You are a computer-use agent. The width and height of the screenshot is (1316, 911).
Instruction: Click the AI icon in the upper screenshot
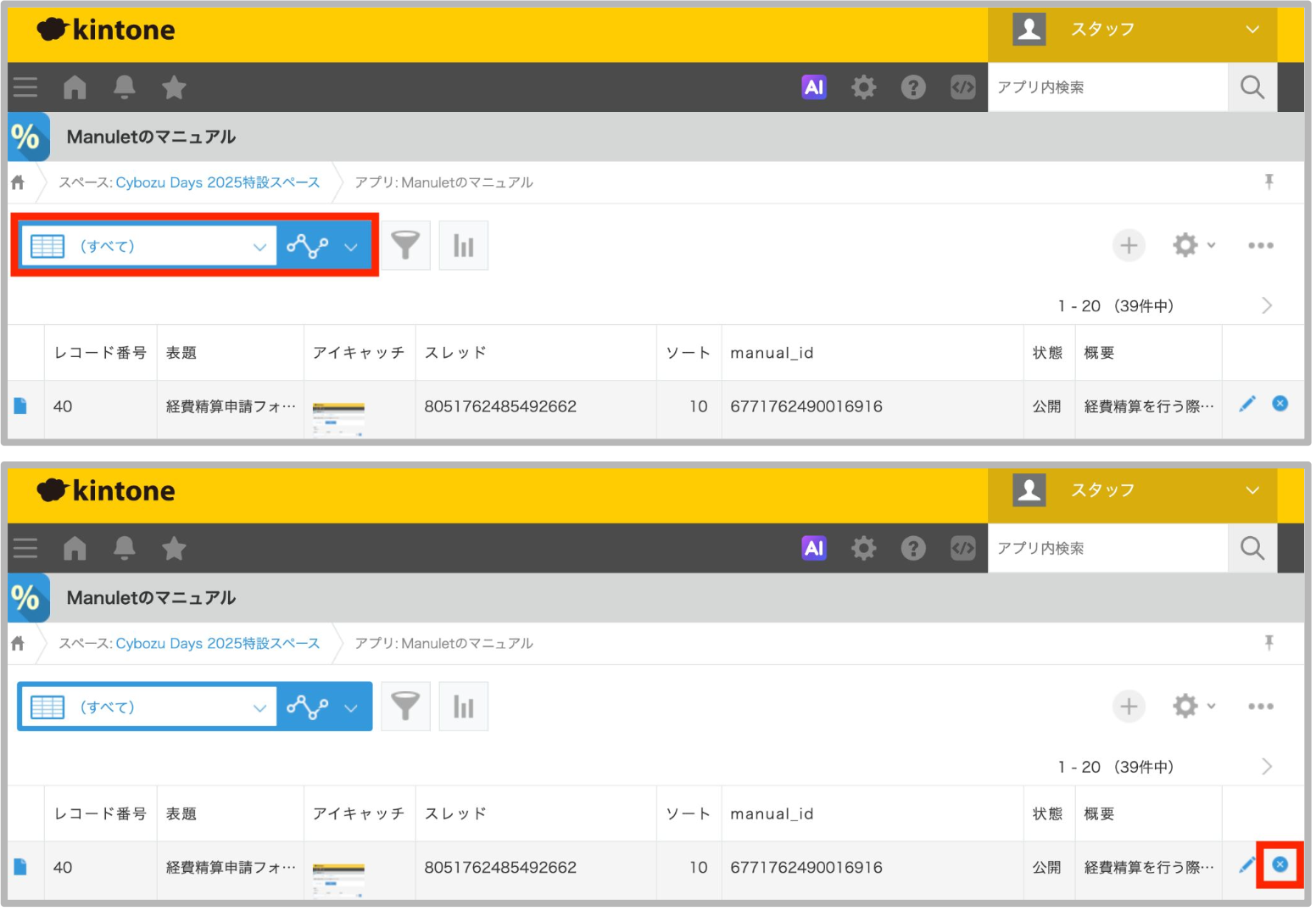click(813, 87)
